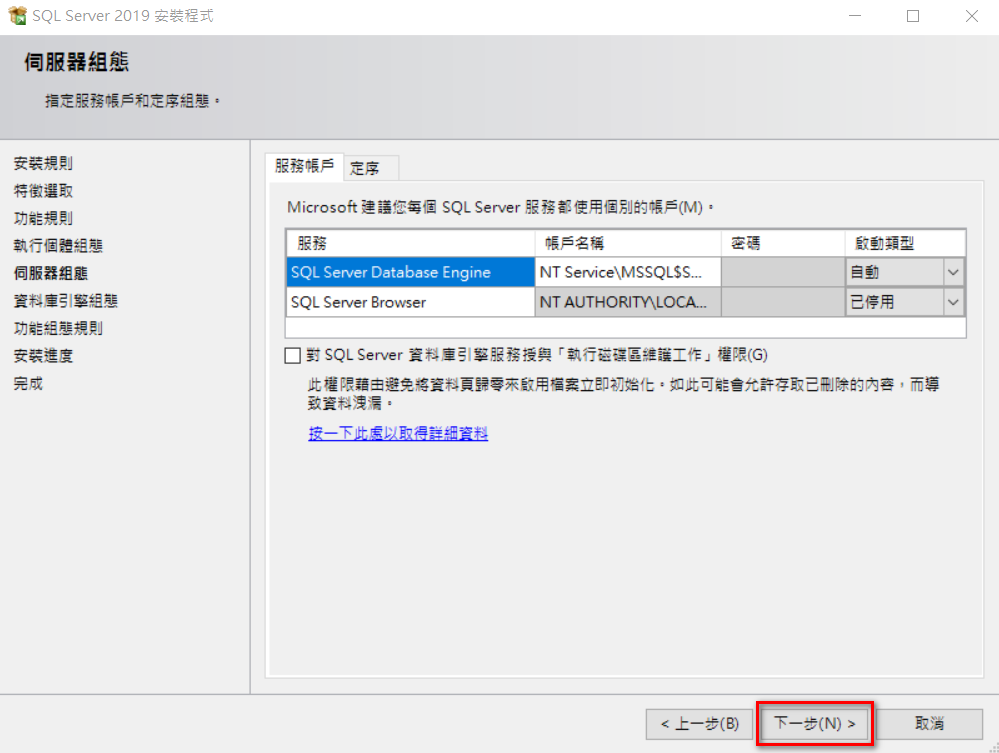This screenshot has width=999, height=753.
Task: Click the NT AUTHORITY\LOCA... account cell
Action: 628,302
